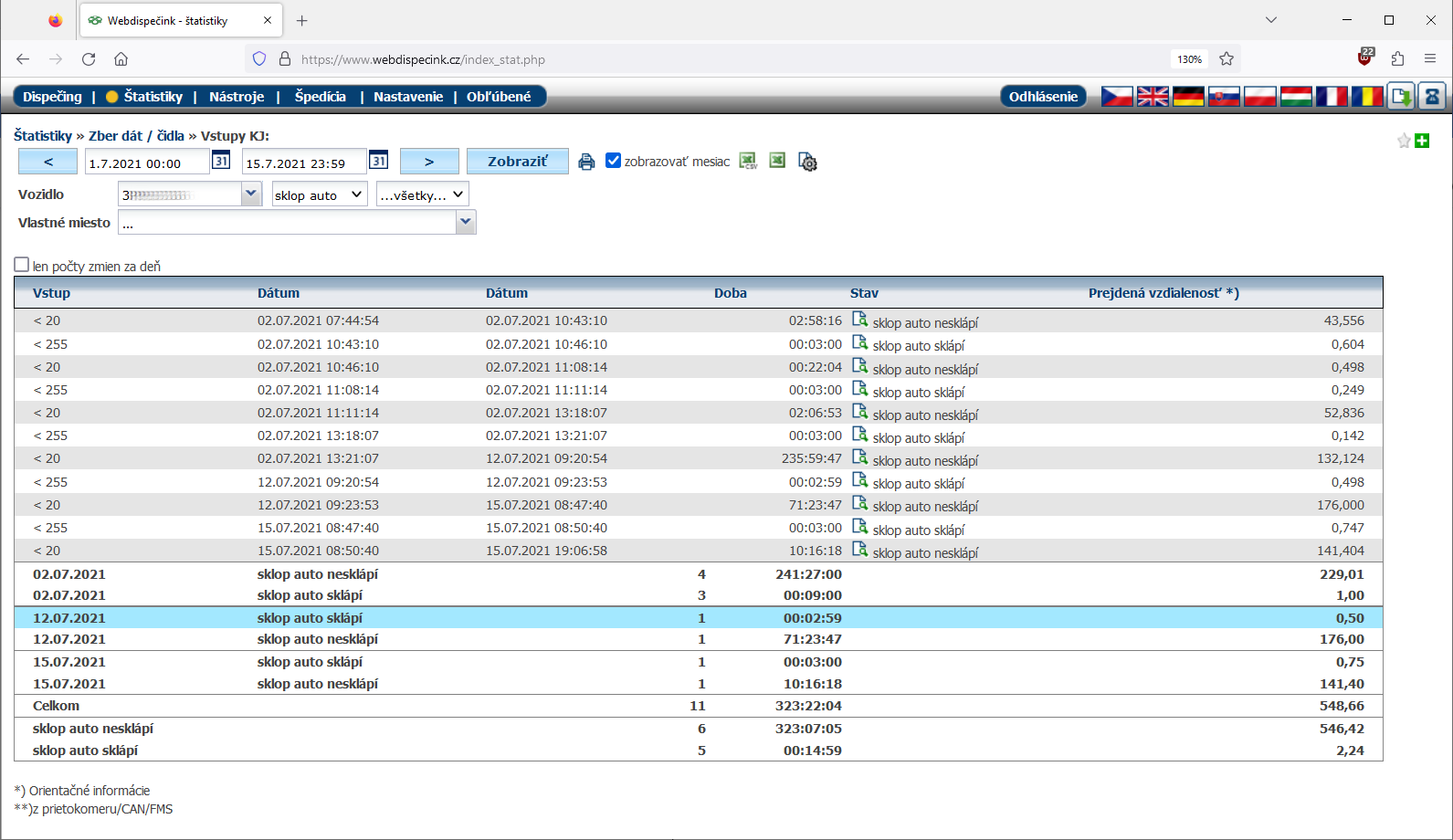
Task: Open the report settings gear icon
Action: coord(807,162)
